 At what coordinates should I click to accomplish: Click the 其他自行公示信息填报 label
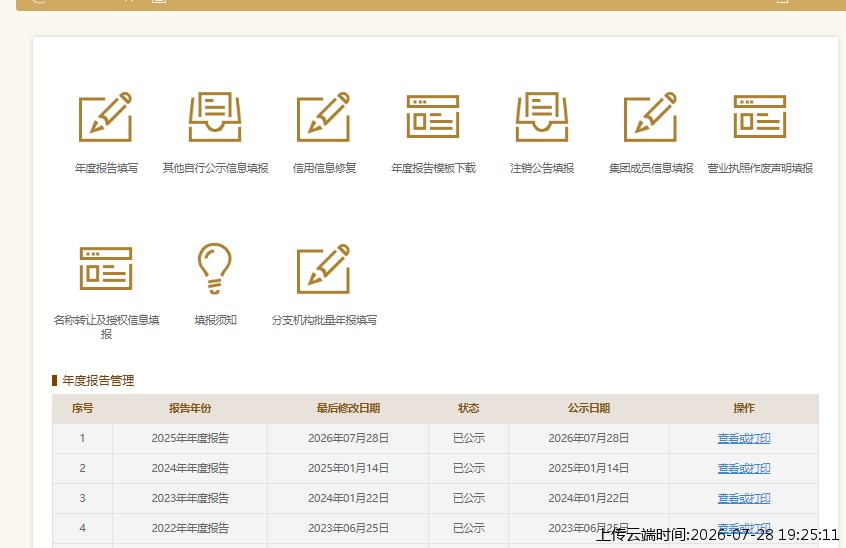coord(215,168)
